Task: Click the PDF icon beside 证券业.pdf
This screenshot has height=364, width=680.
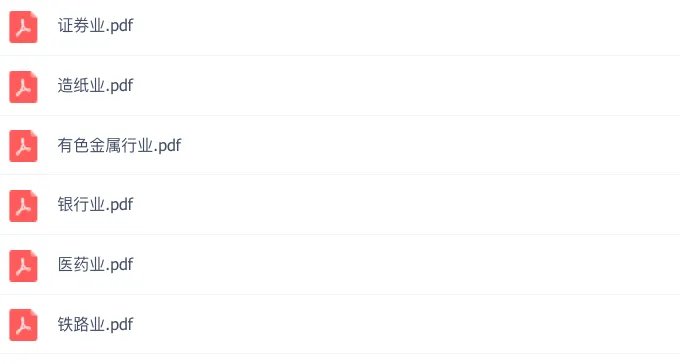Action: coord(23,27)
